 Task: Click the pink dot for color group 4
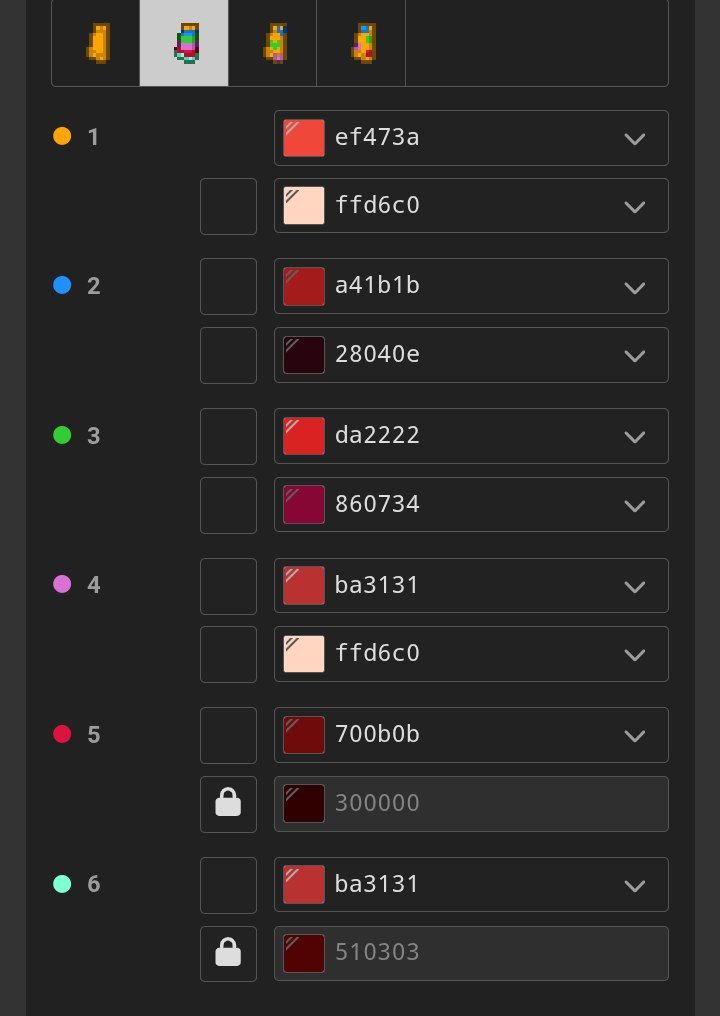[62, 584]
